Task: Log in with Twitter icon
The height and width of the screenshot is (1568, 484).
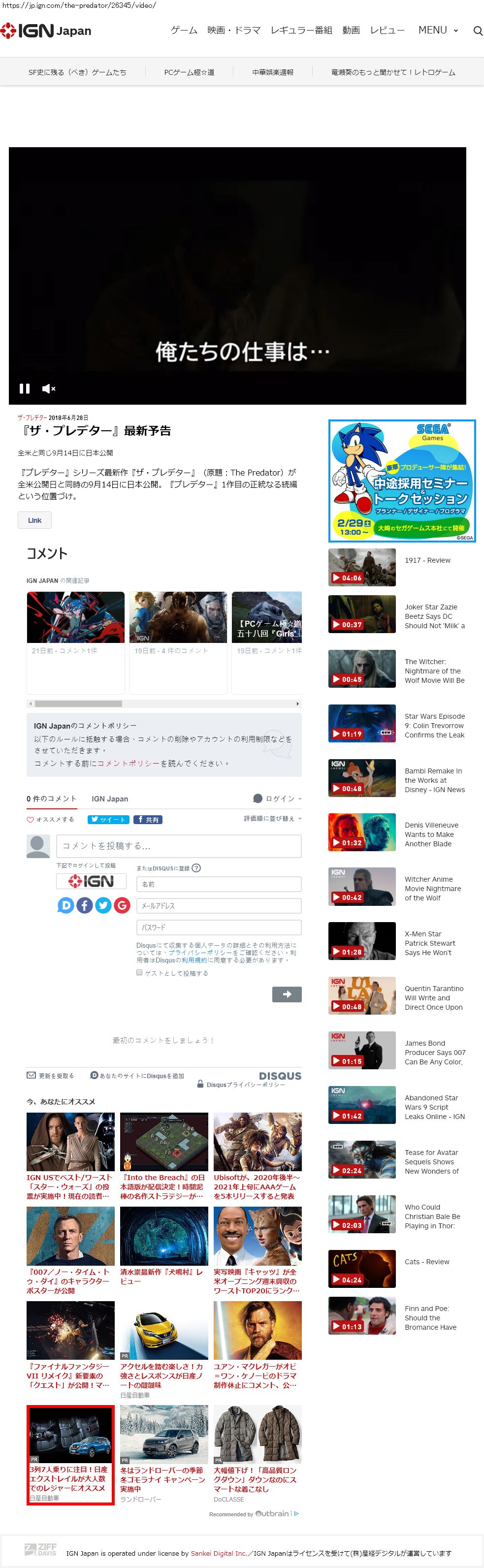Action: coord(103,905)
